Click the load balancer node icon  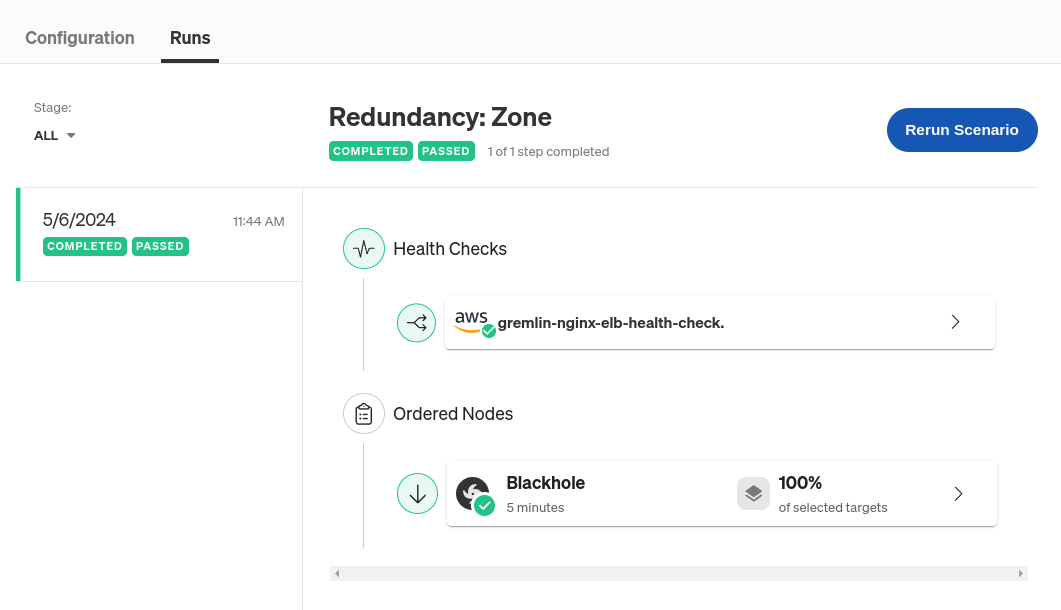click(416, 322)
